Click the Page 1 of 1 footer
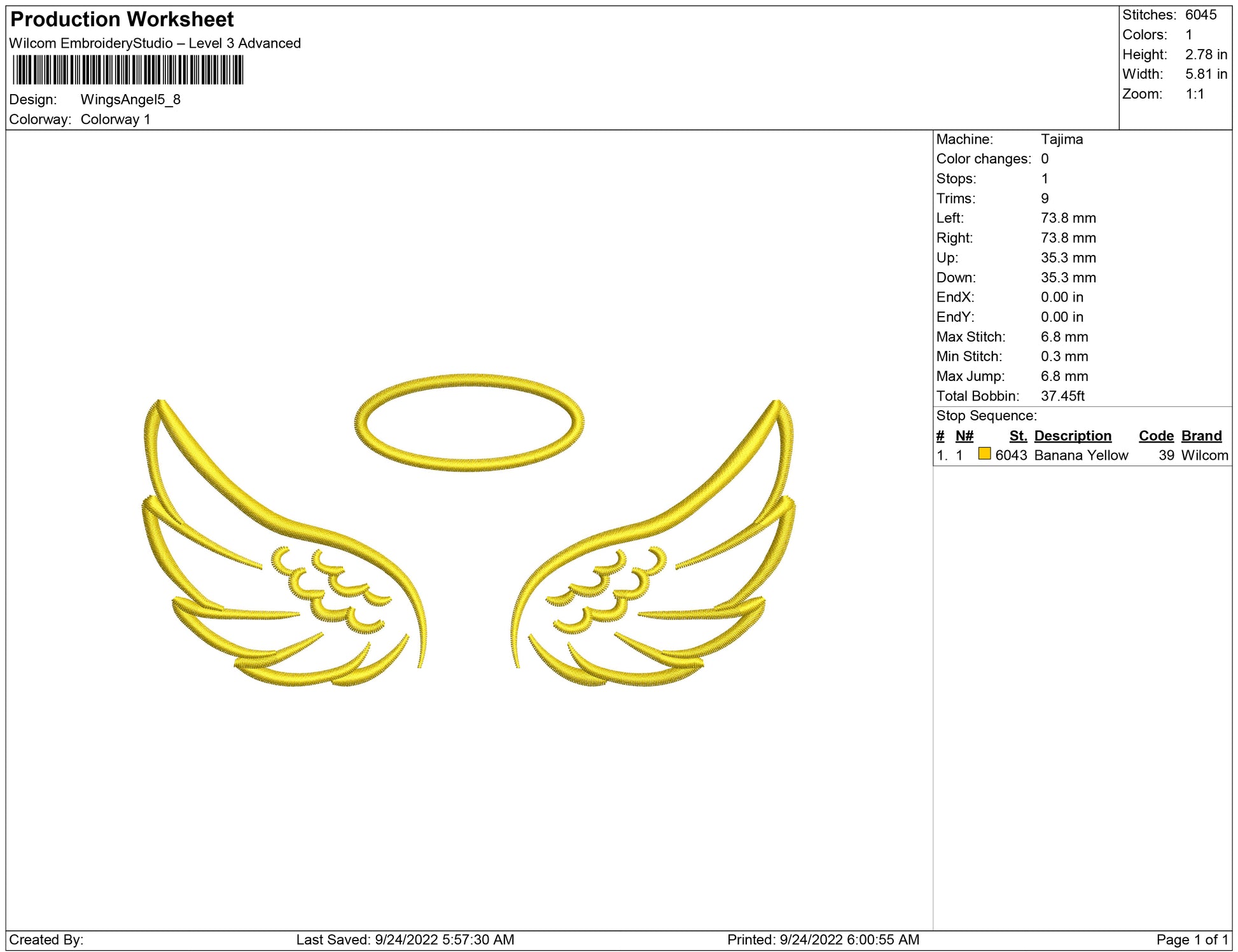Screen dimensions: 1238x952 pos(1192,939)
